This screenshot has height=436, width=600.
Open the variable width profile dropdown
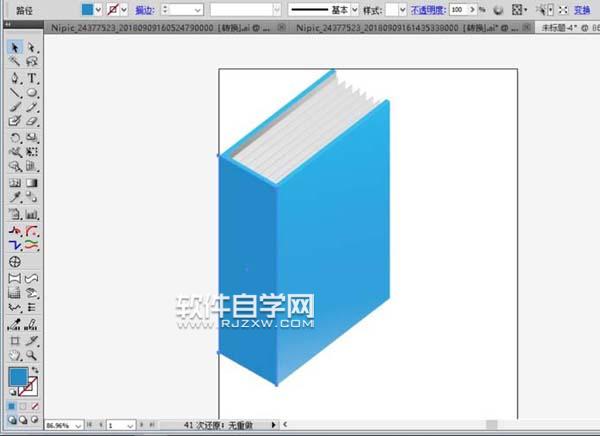tap(277, 10)
